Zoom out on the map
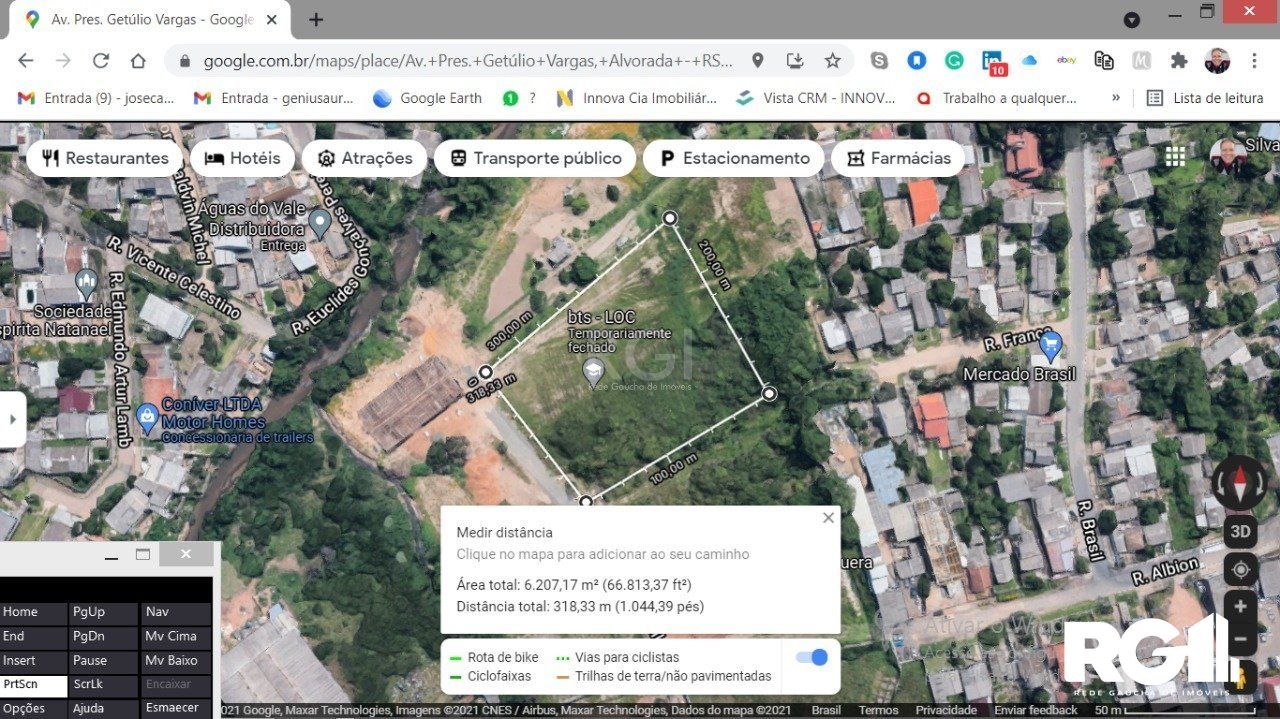 click(1240, 639)
